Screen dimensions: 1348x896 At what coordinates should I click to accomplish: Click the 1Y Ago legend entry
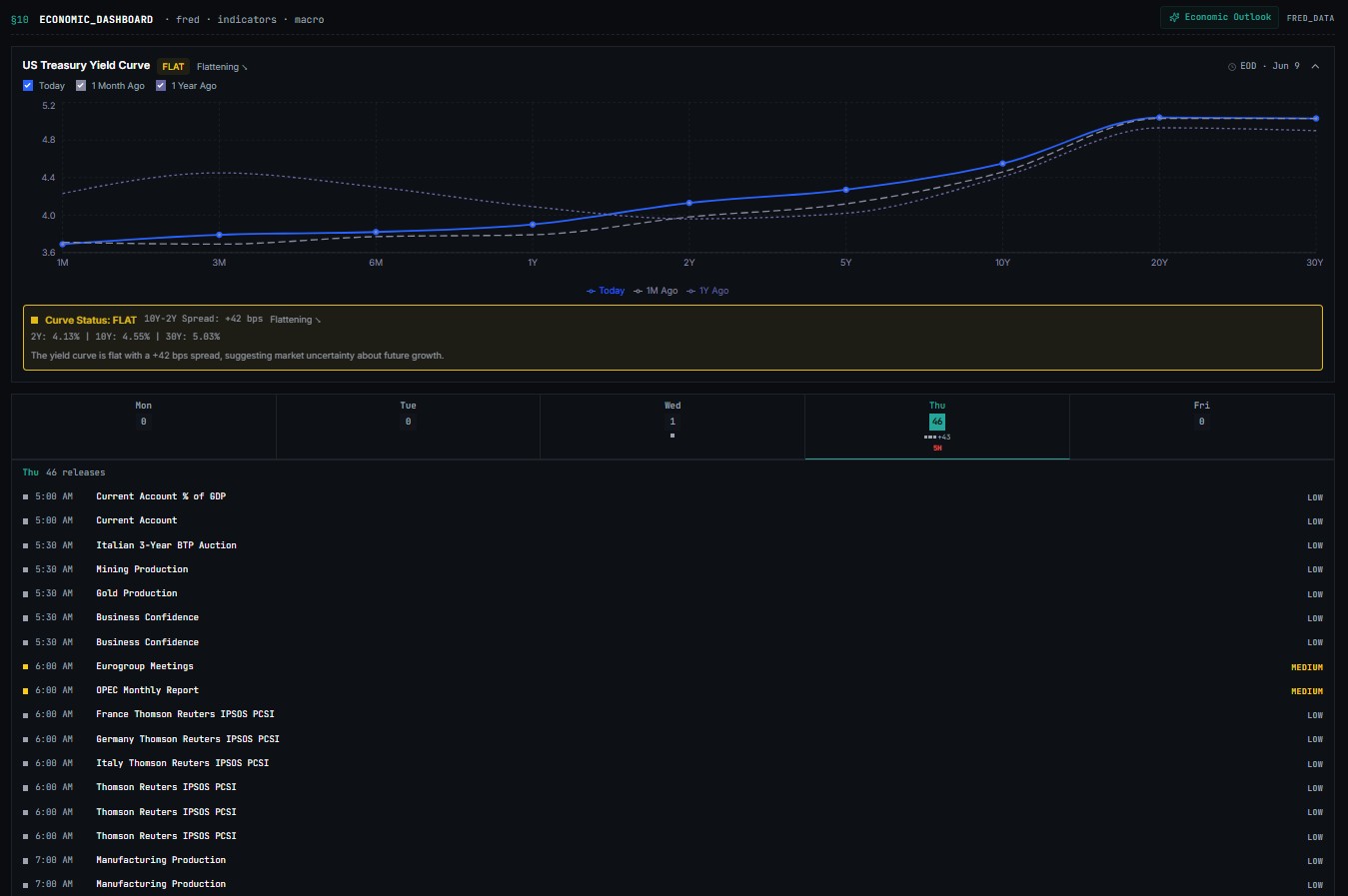[707, 291]
